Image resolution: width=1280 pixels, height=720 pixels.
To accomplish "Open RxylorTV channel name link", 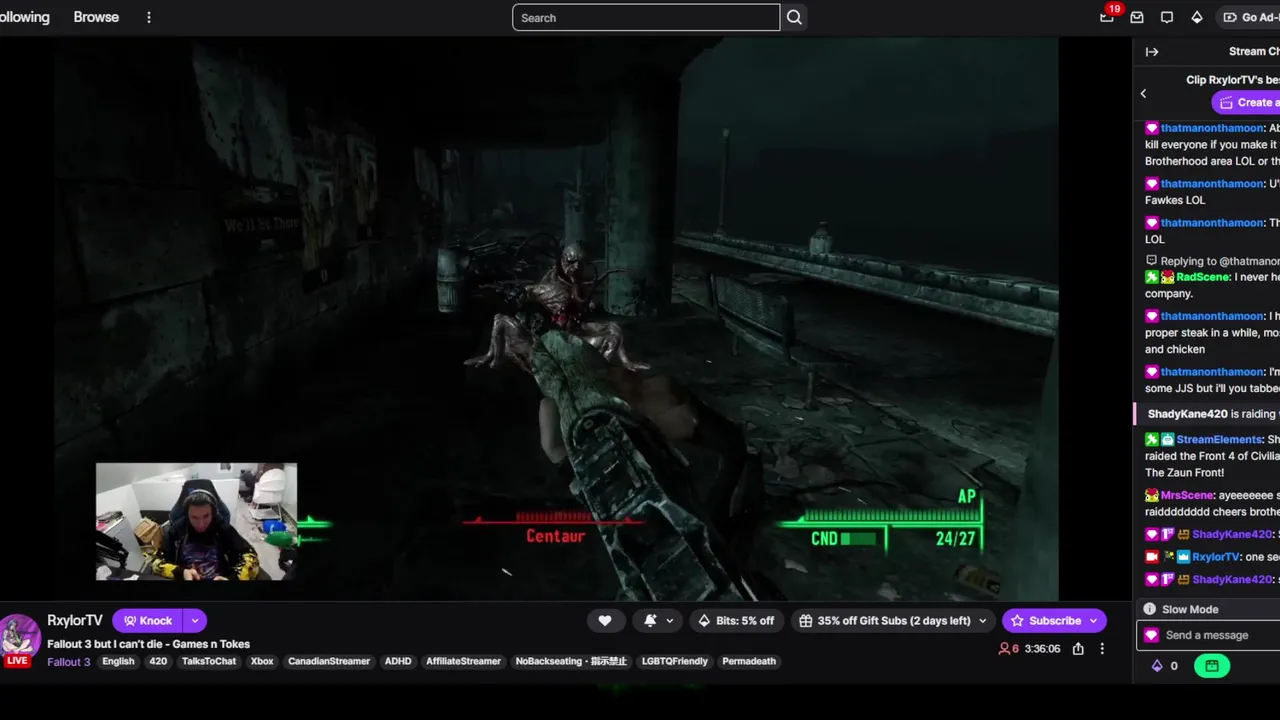I will pos(75,620).
